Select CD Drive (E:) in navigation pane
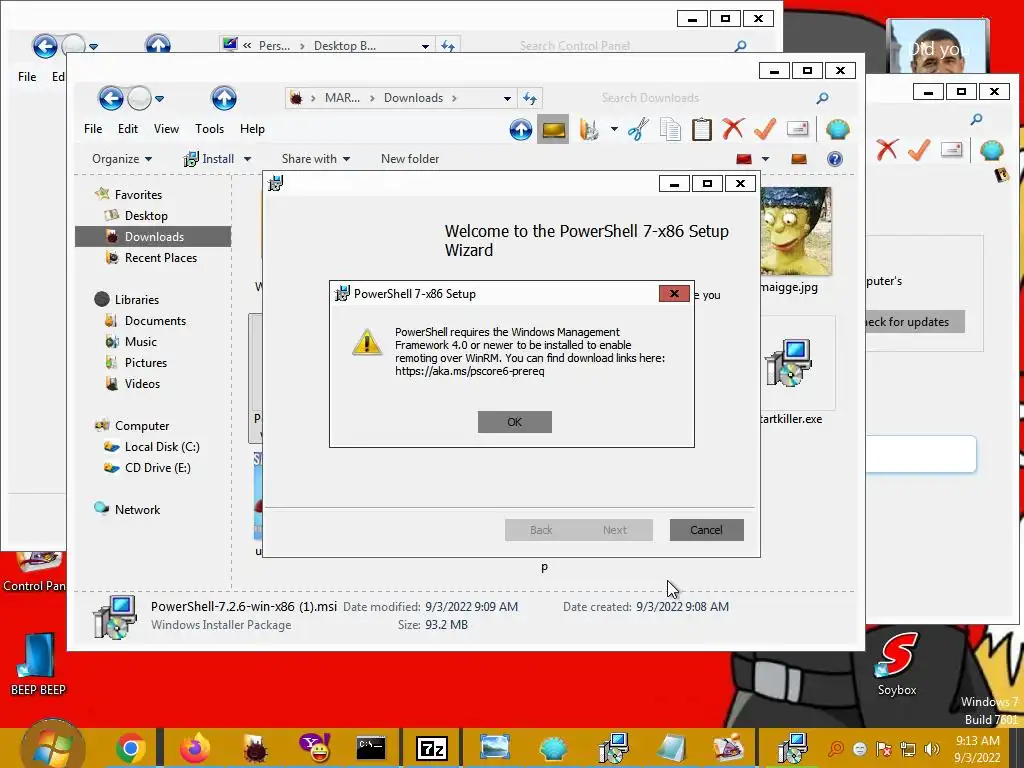This screenshot has height=768, width=1024. pos(157,468)
